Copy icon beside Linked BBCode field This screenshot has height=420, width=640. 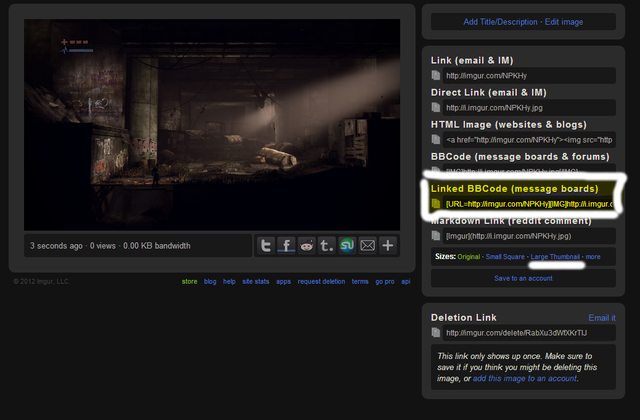436,204
